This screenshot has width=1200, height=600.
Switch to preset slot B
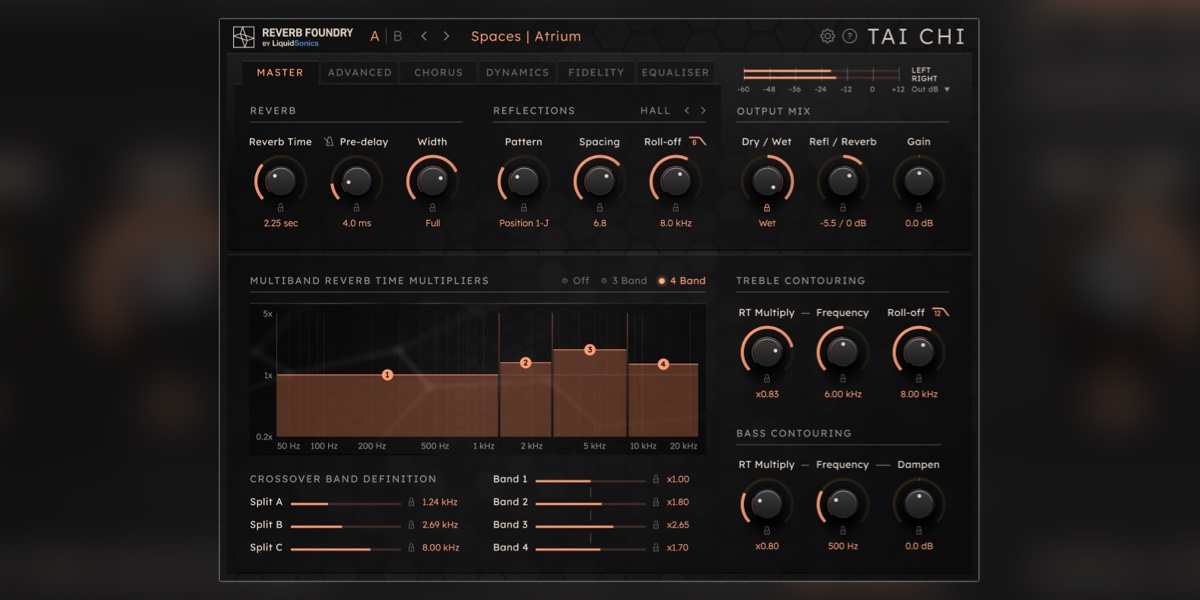pos(398,36)
